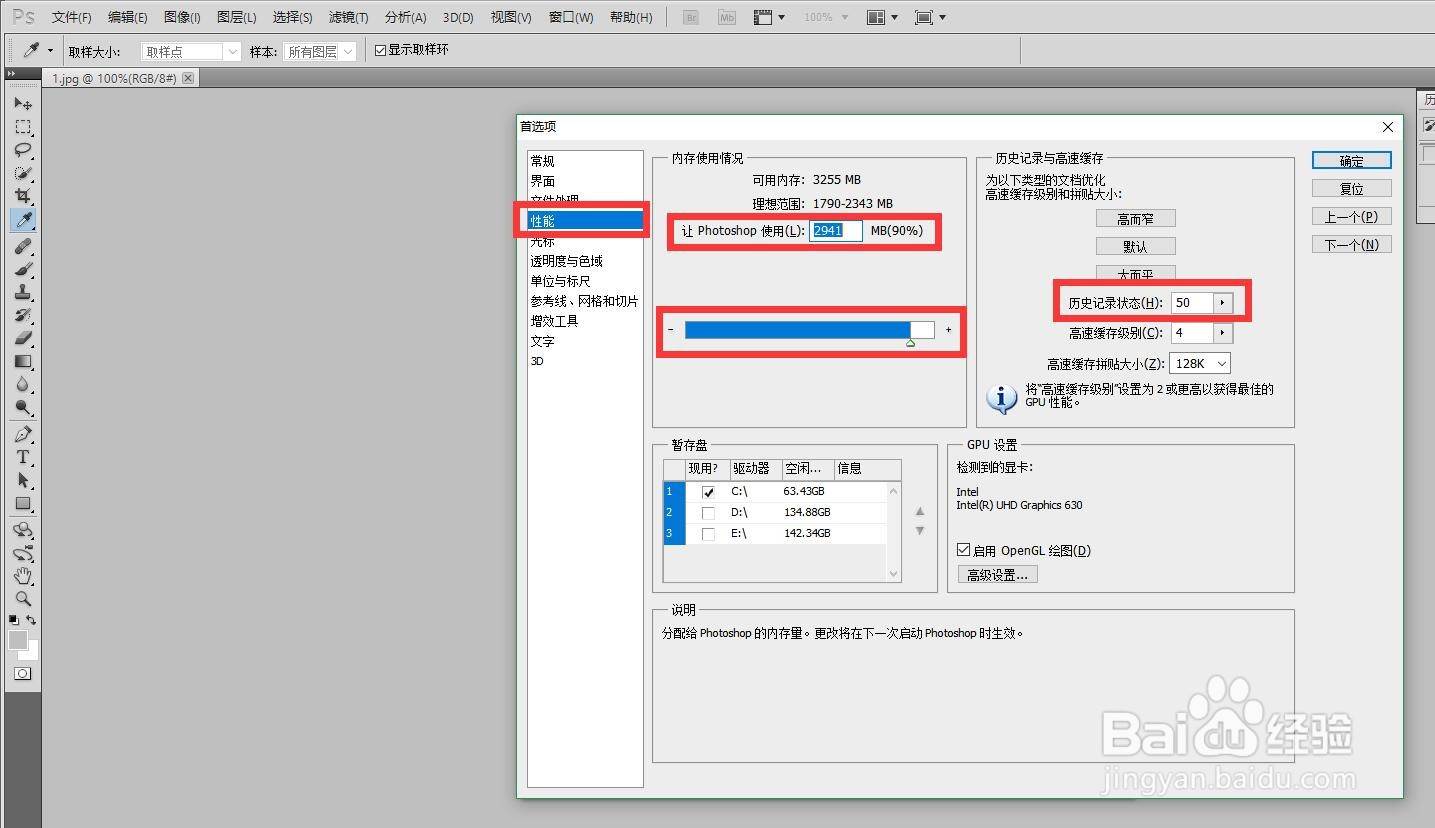Image resolution: width=1435 pixels, height=828 pixels.
Task: Click the Photoshop memory MB input field
Action: click(836, 230)
